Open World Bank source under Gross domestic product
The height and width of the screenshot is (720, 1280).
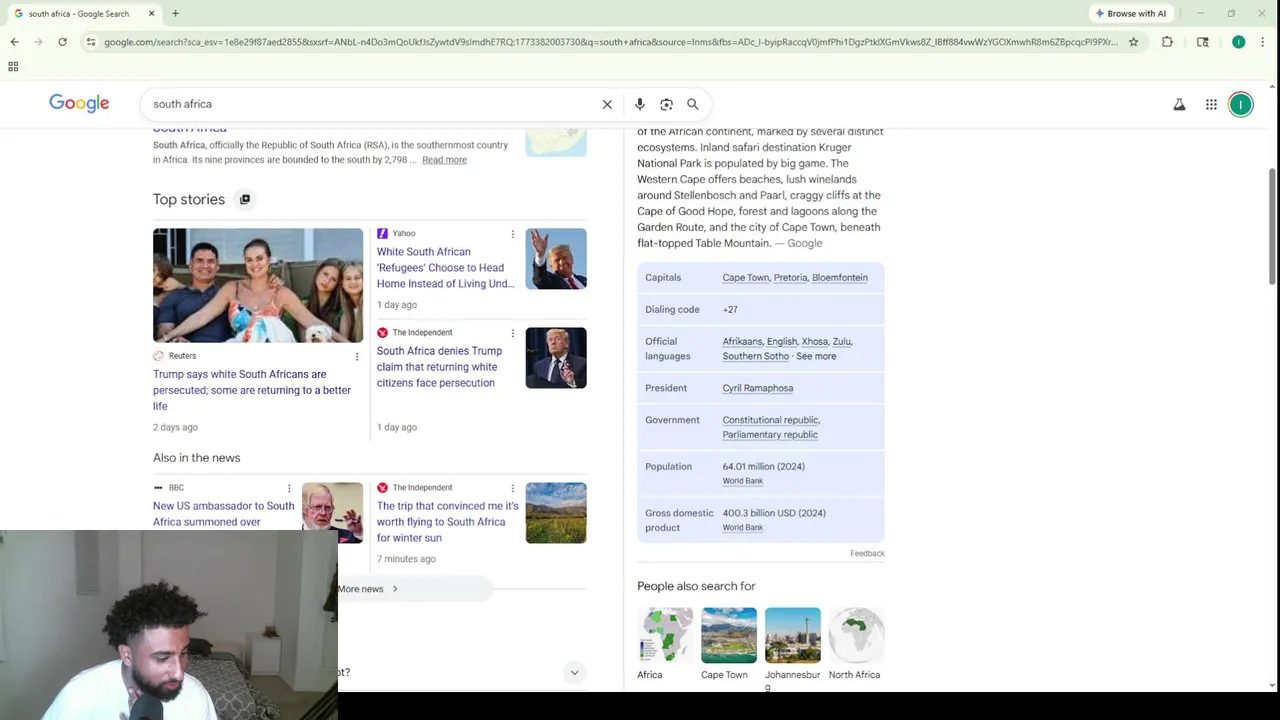(x=743, y=528)
